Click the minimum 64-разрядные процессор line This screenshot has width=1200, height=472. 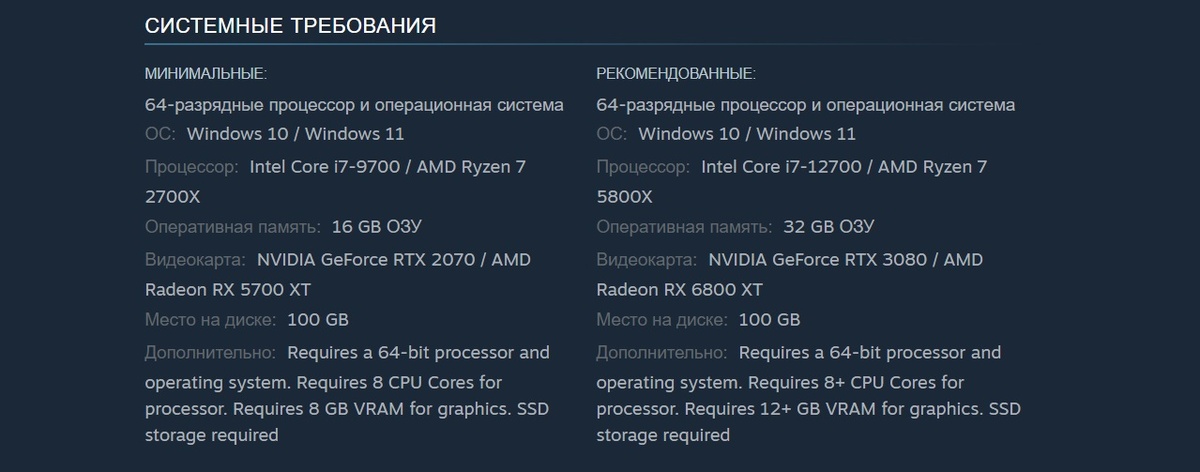pos(354,105)
